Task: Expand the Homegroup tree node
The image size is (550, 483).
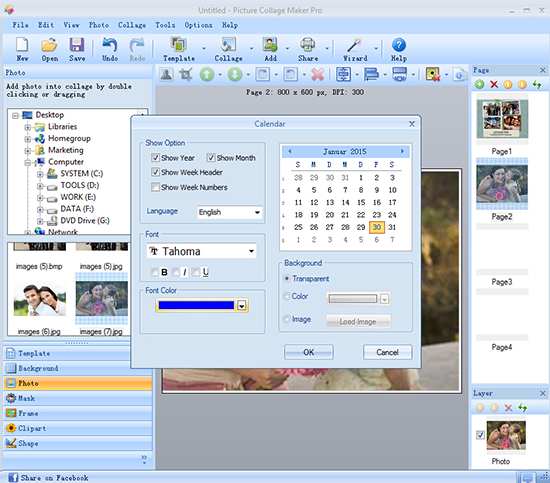Action: coord(28,139)
